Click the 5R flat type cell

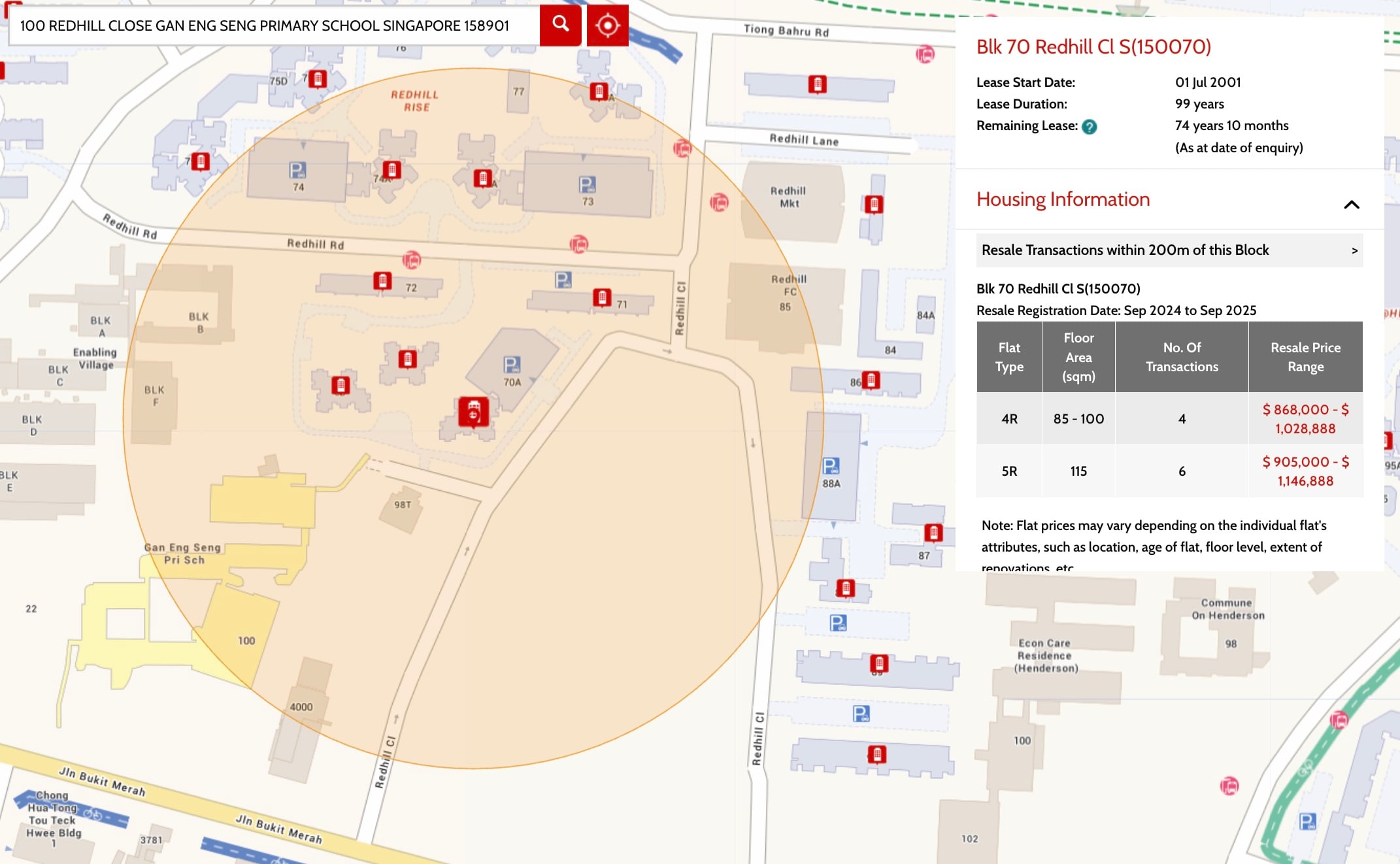[x=1009, y=471]
